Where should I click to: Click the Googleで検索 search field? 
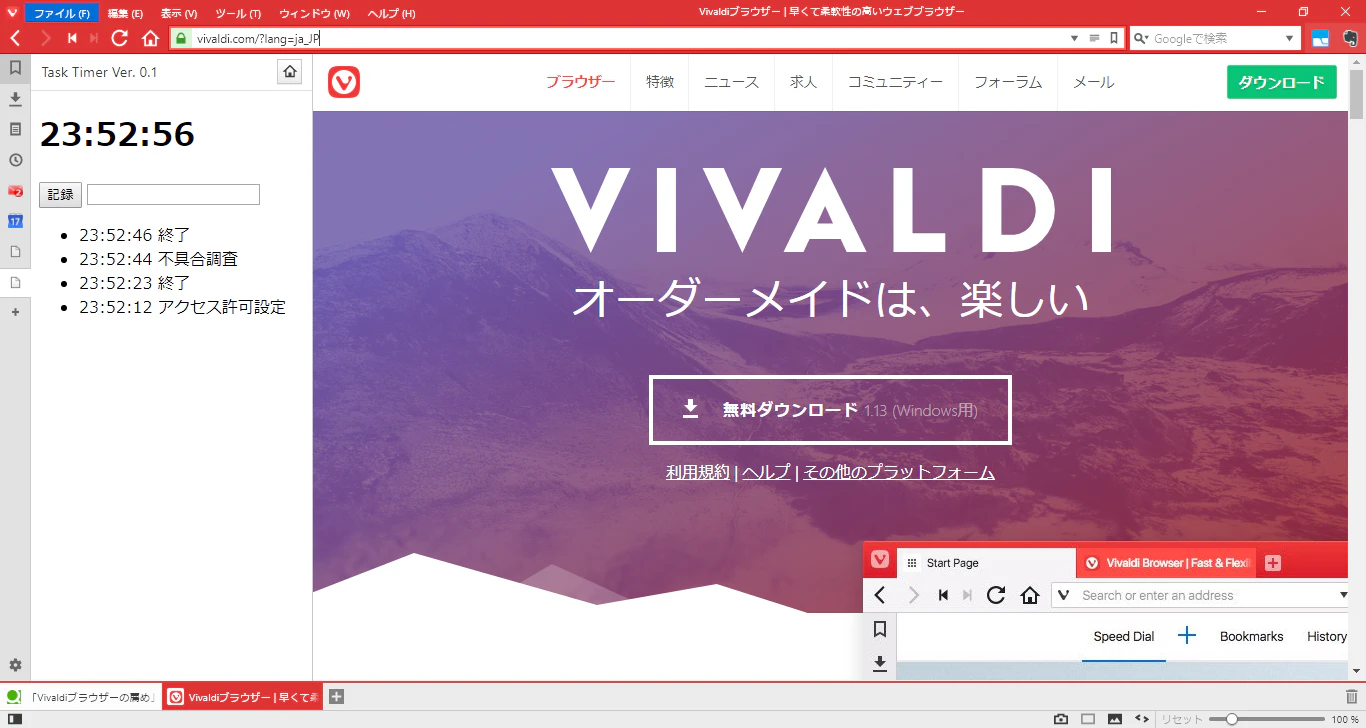coord(1215,38)
